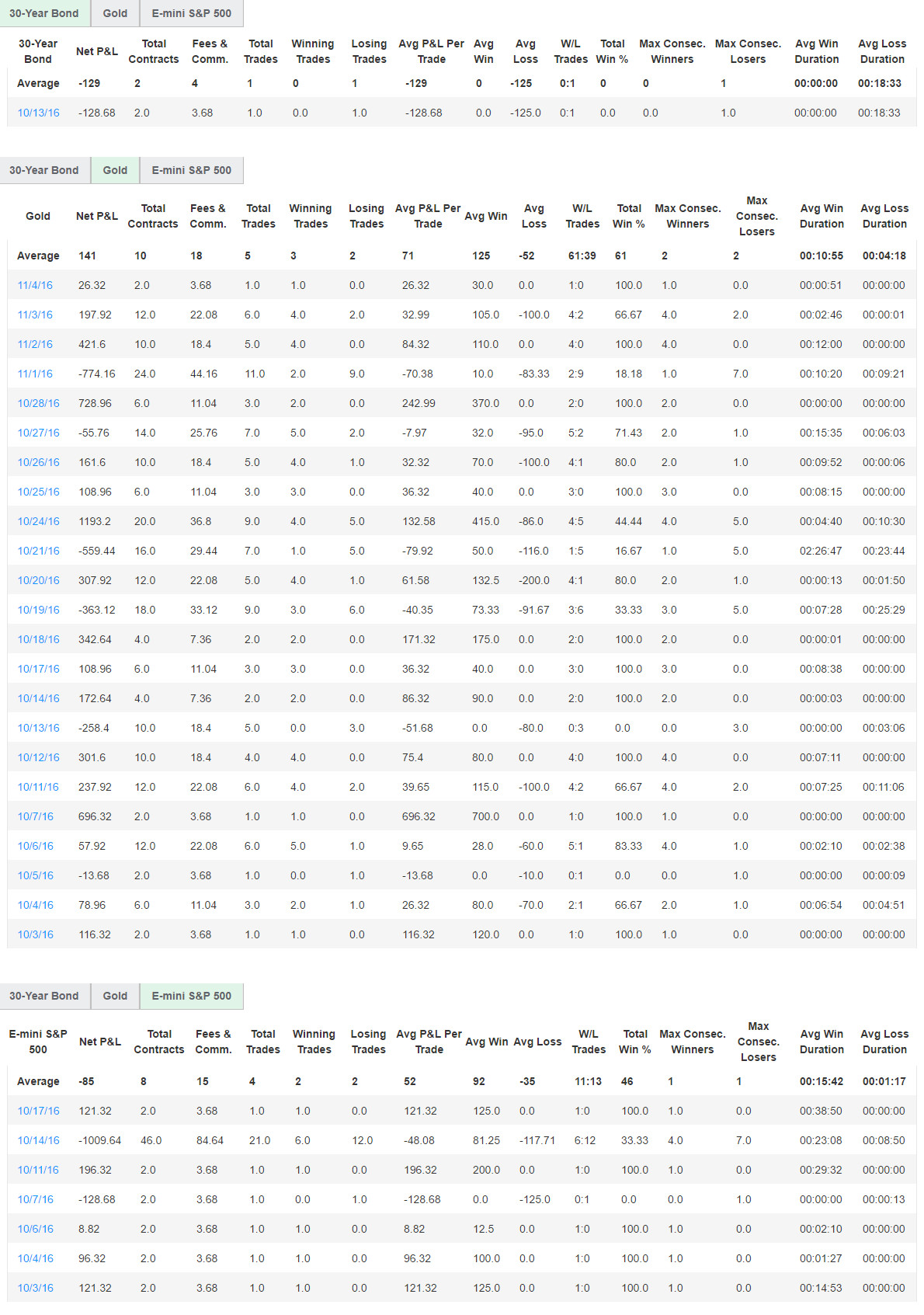Open the 11/4/16 date link
Viewport: 924px width, 1315px height.
click(x=35, y=285)
